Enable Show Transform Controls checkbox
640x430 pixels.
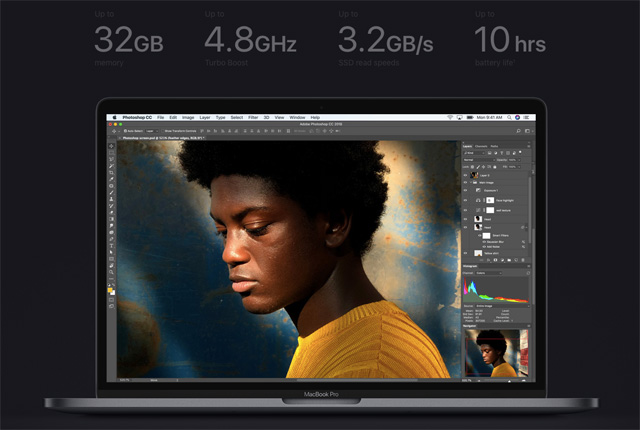162,131
